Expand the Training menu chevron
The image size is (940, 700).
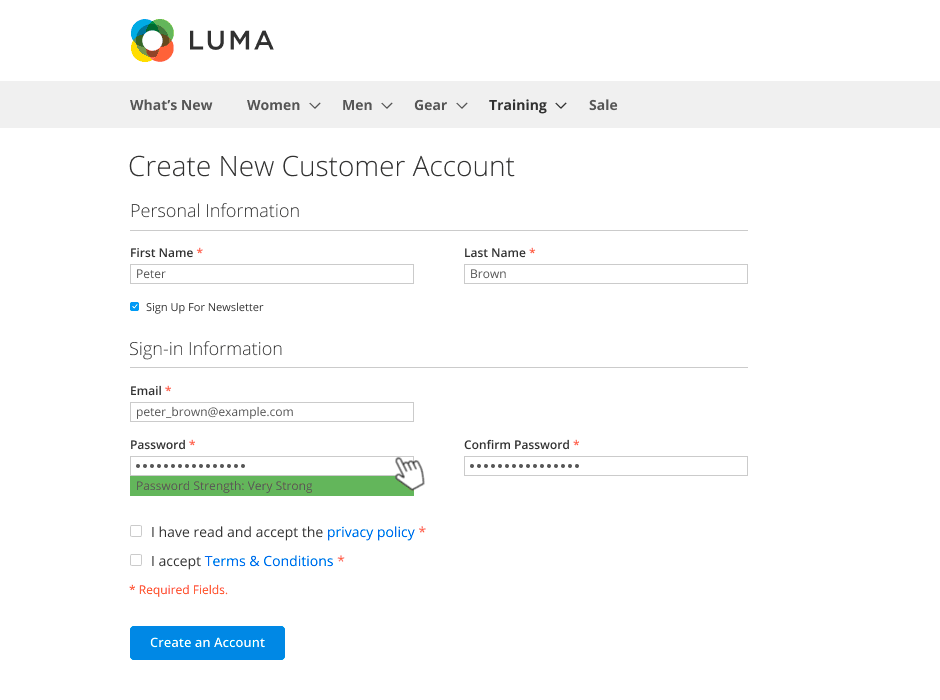pos(561,106)
